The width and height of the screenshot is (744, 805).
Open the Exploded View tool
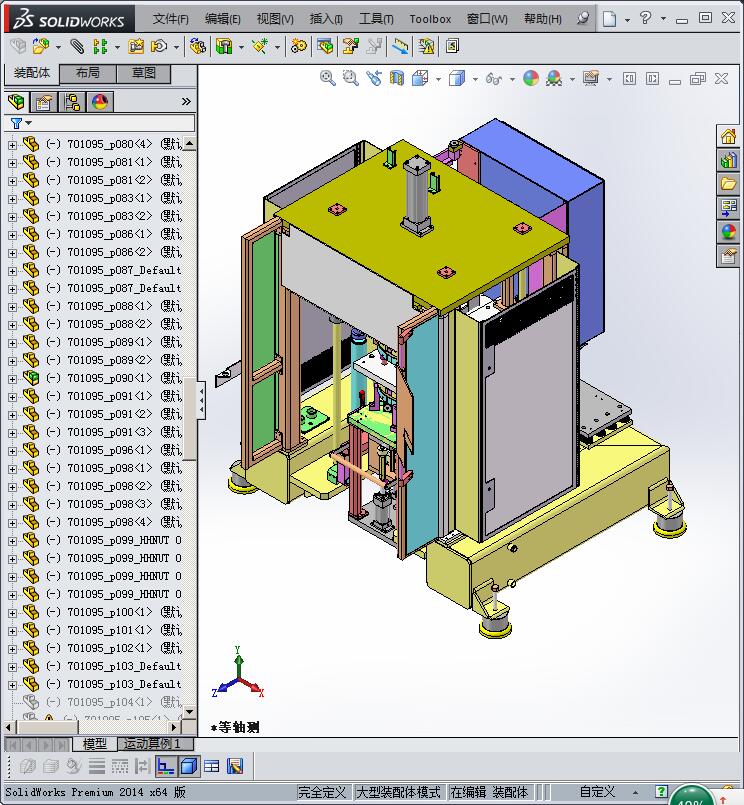point(351,47)
